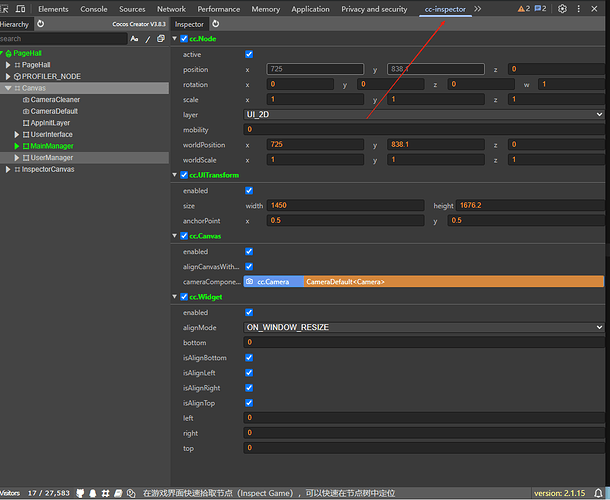
Task: Select UserManager in the hierarchy
Action: [x=52, y=158]
